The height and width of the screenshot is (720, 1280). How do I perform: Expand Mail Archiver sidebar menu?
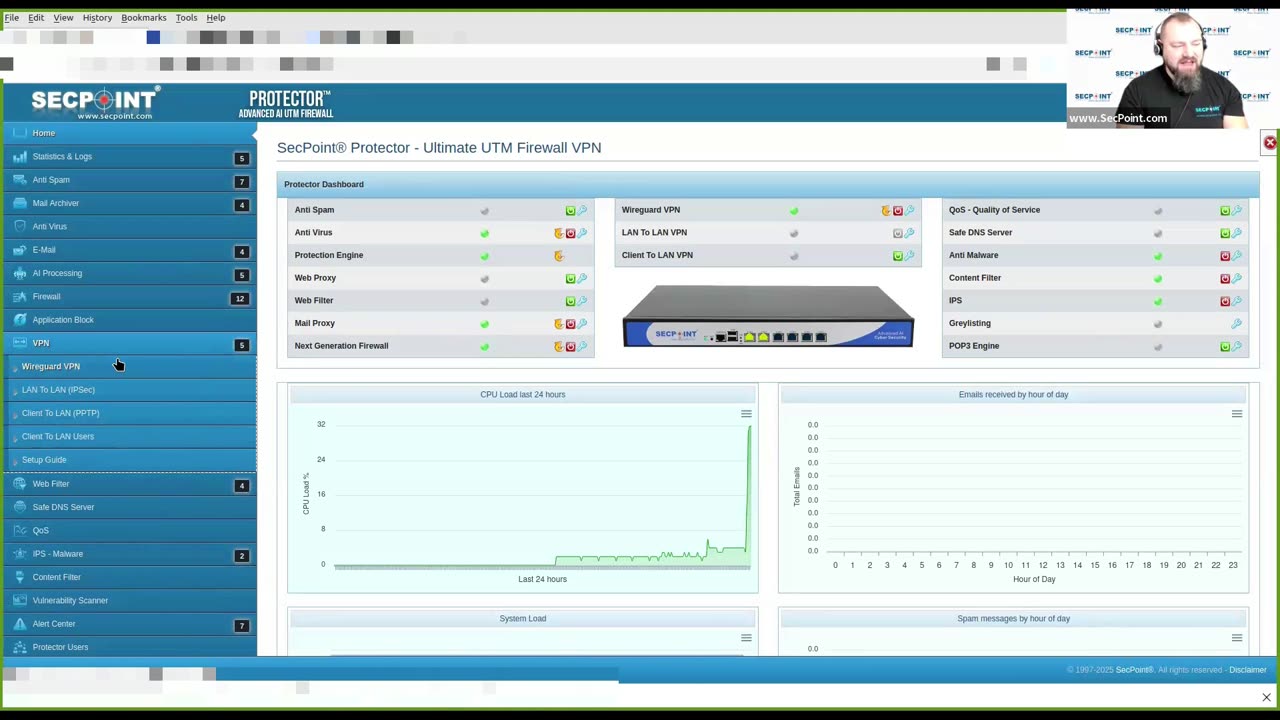[128, 203]
